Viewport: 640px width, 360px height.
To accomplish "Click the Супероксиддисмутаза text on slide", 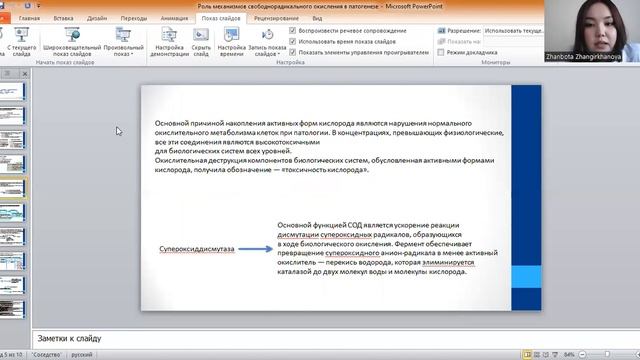I will click(197, 249).
